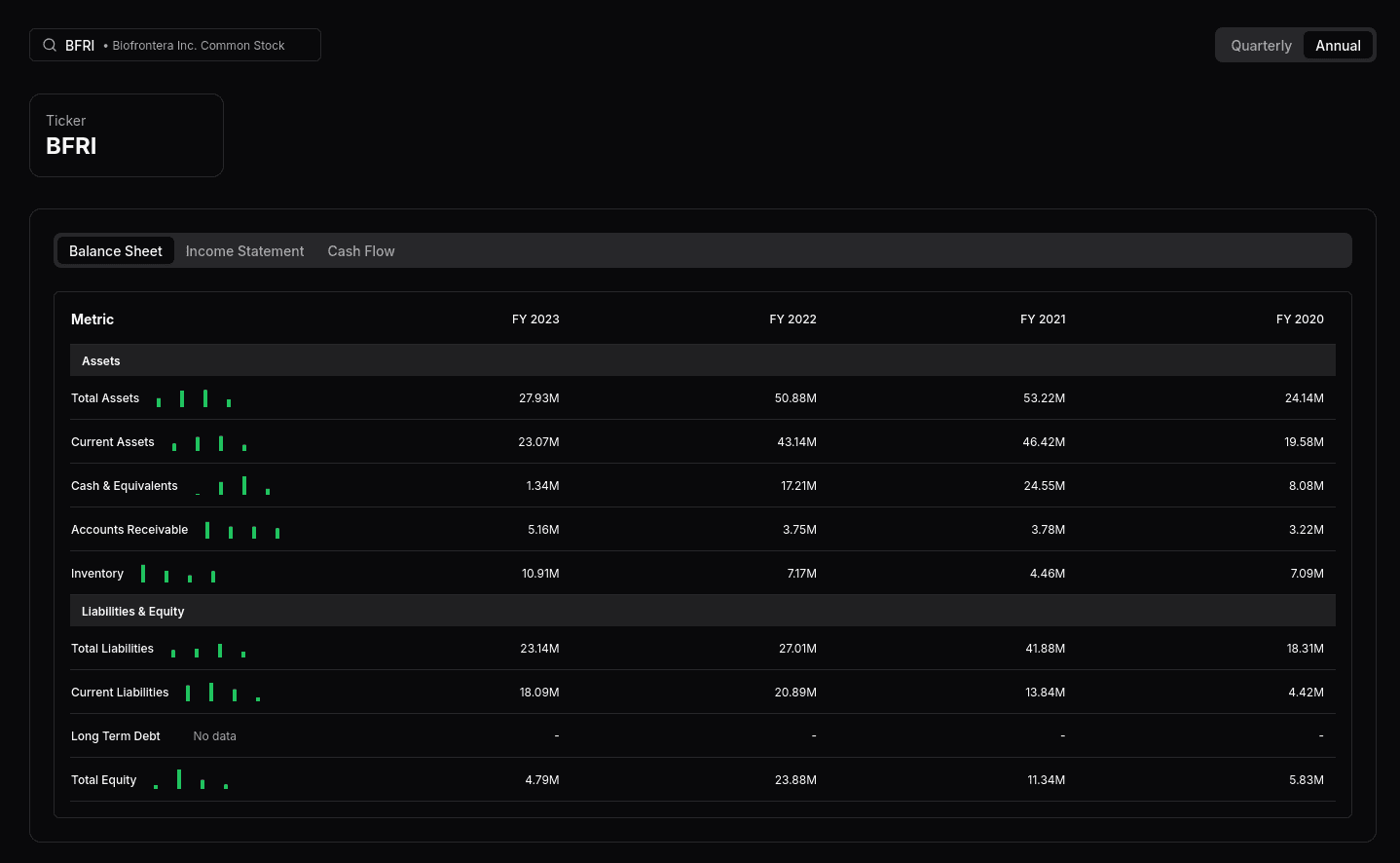Click Cash & Equivalents FY 2022 value 17.21M
This screenshot has height=863, width=1400.
point(798,486)
